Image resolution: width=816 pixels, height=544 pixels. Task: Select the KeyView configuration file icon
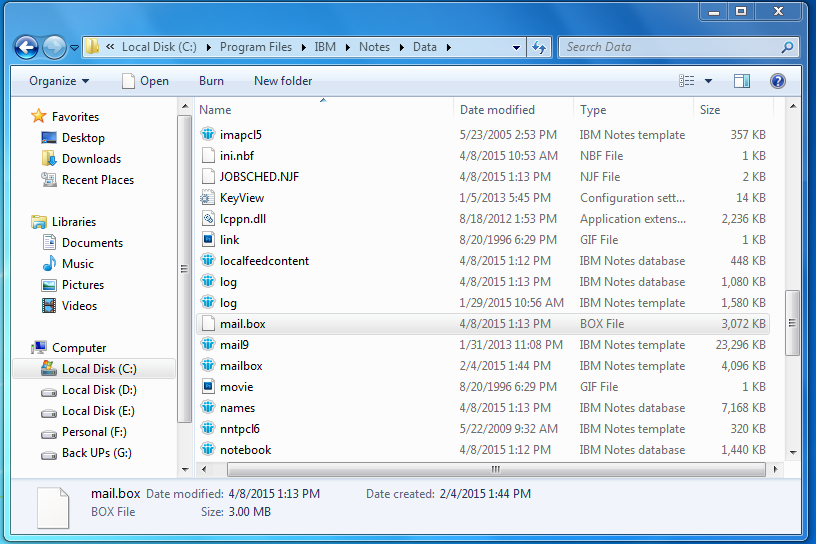[208, 198]
